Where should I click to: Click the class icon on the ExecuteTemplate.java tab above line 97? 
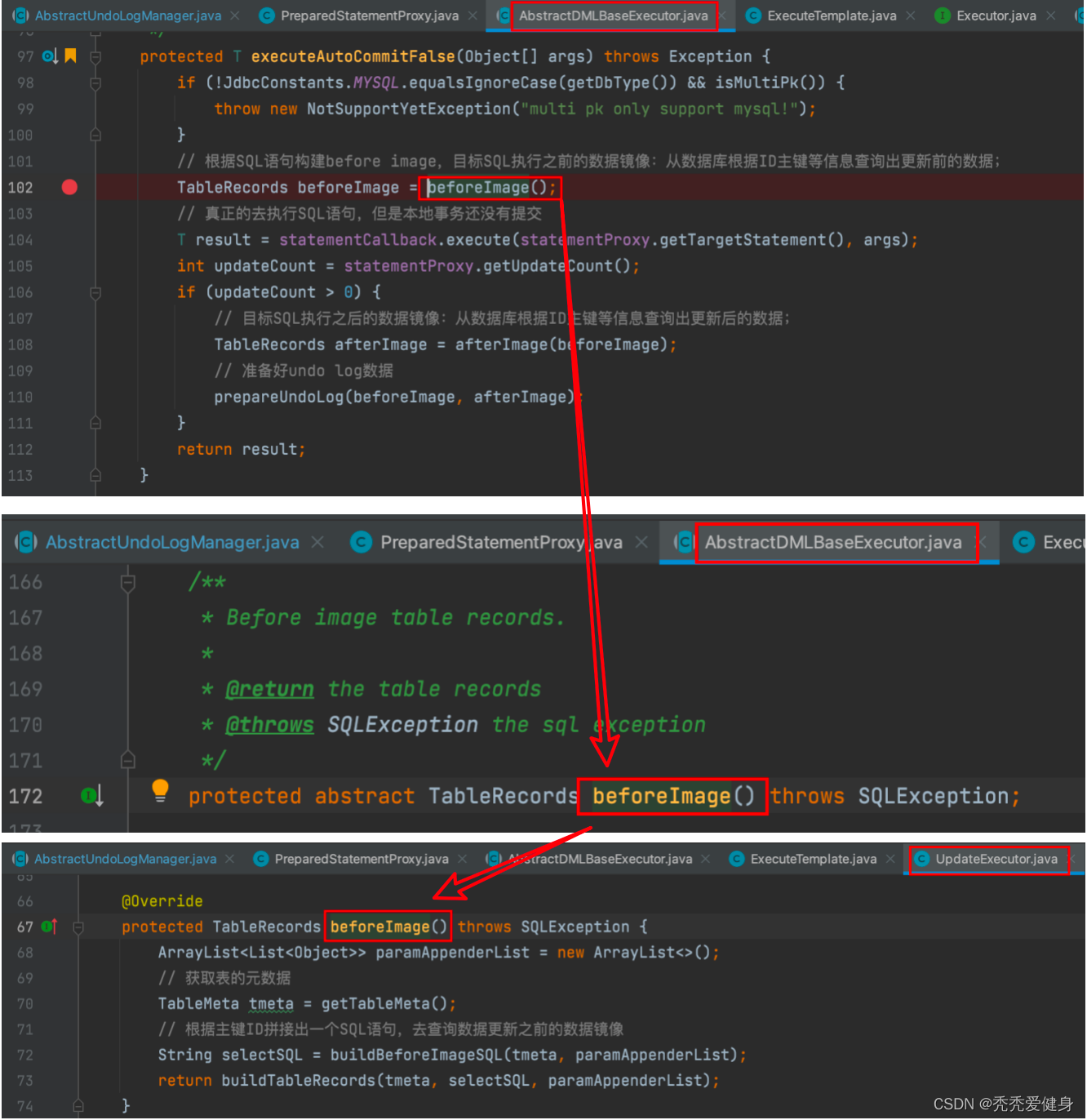click(x=753, y=16)
